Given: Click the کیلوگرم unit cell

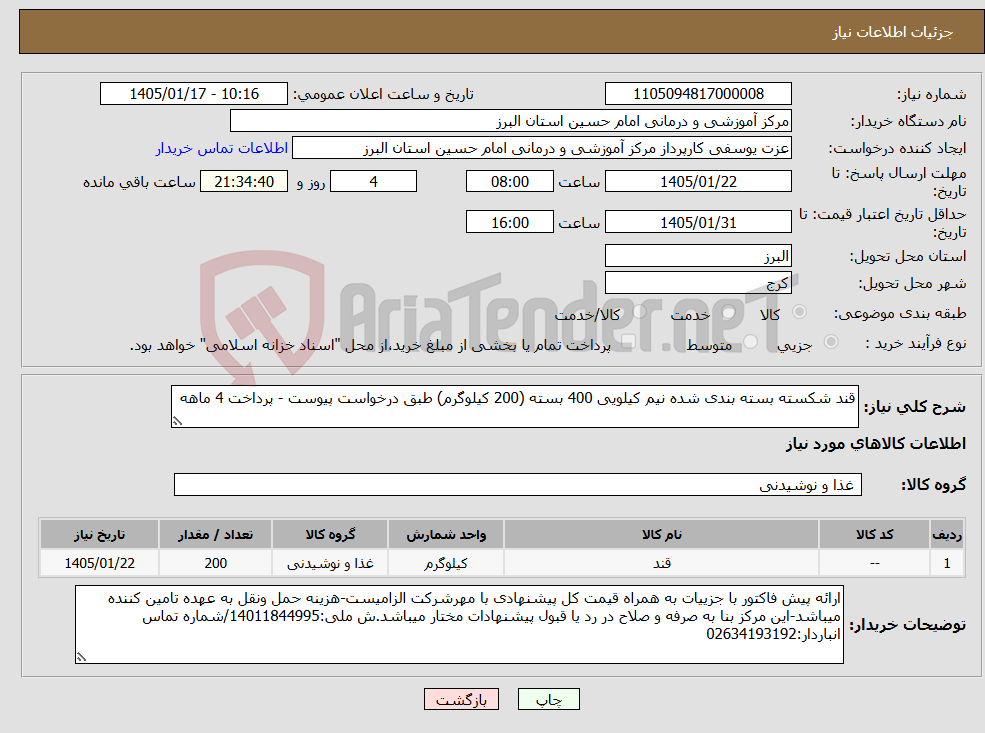Looking at the screenshot, I should tap(446, 563).
